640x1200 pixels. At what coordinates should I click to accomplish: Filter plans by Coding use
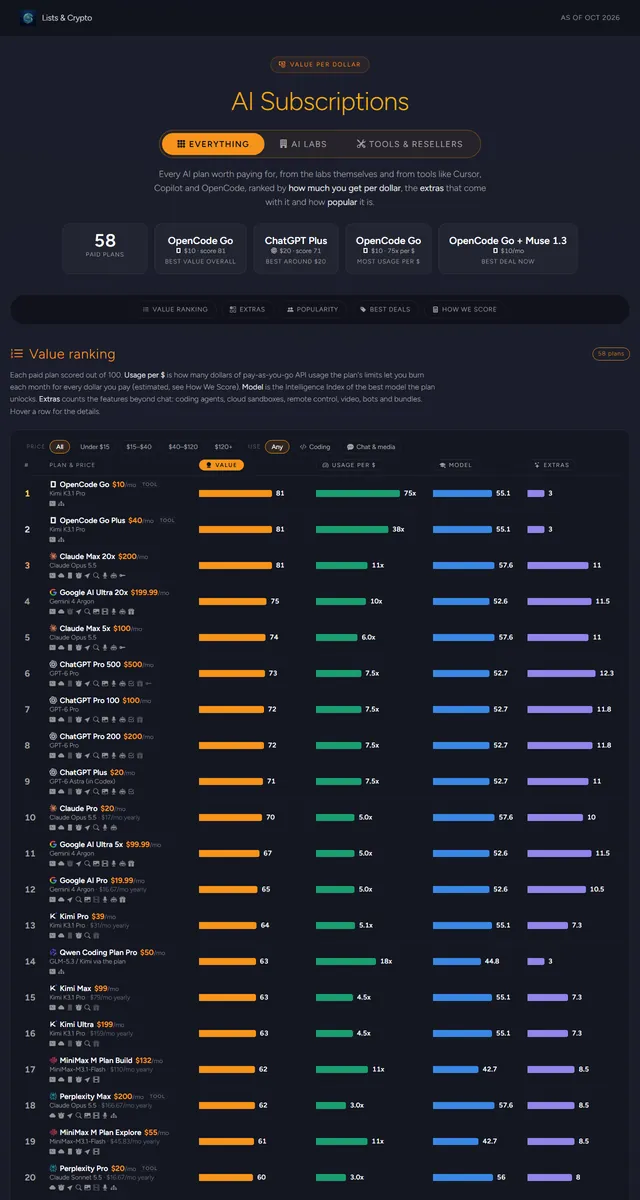click(x=315, y=447)
